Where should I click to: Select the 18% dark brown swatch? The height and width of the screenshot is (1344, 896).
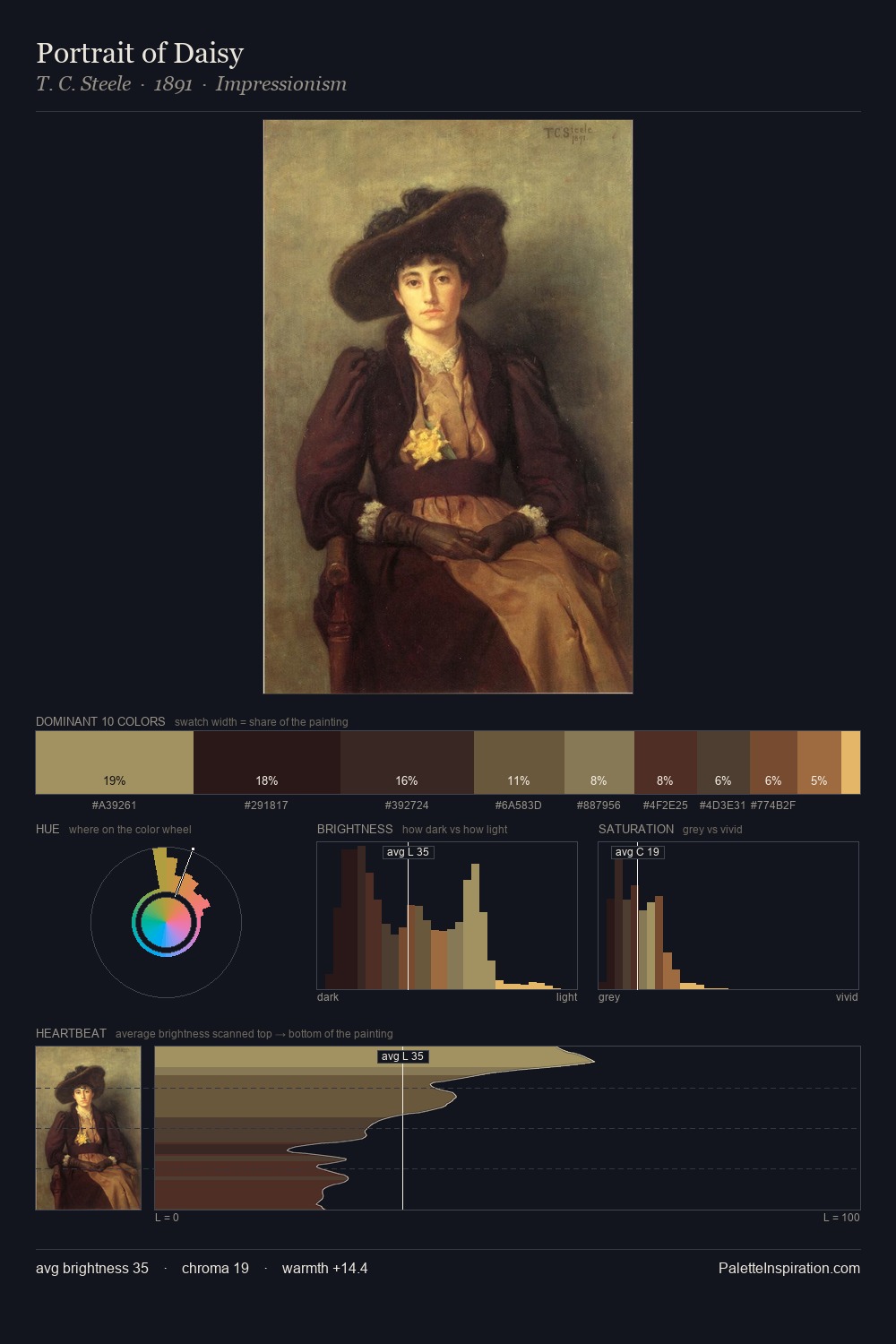click(267, 762)
